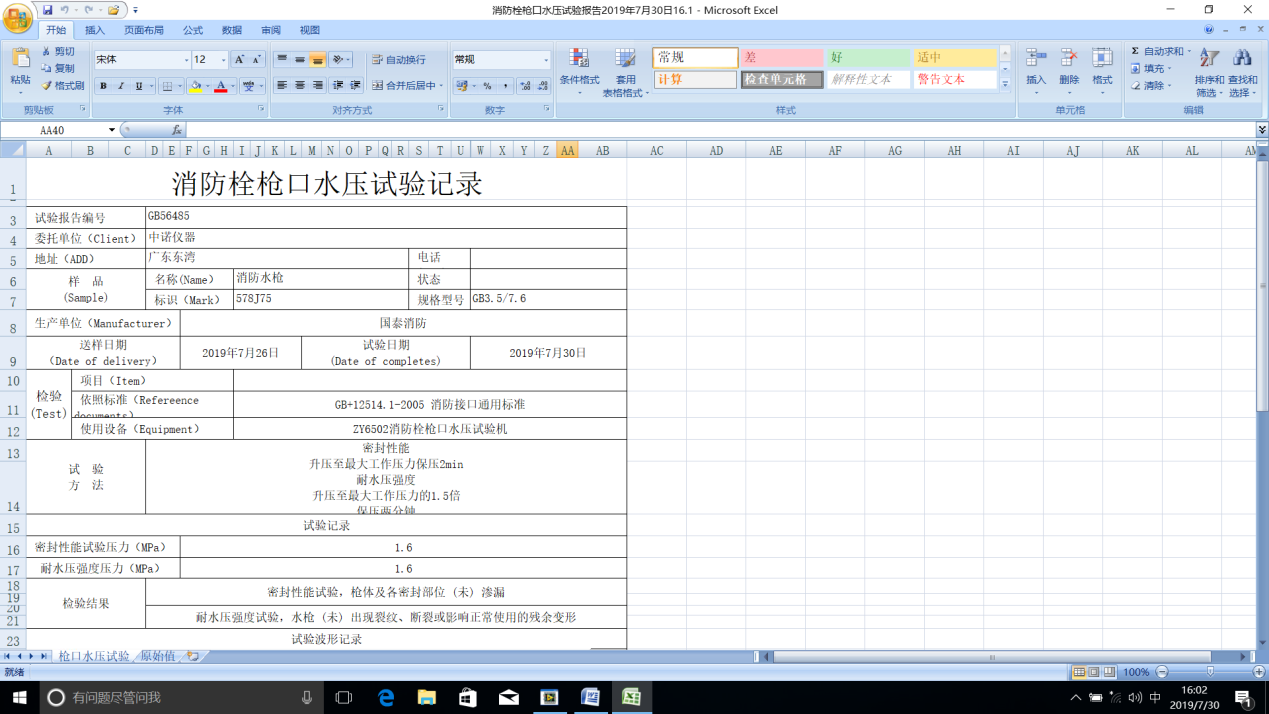Click the insert function fx icon

(x=176, y=130)
